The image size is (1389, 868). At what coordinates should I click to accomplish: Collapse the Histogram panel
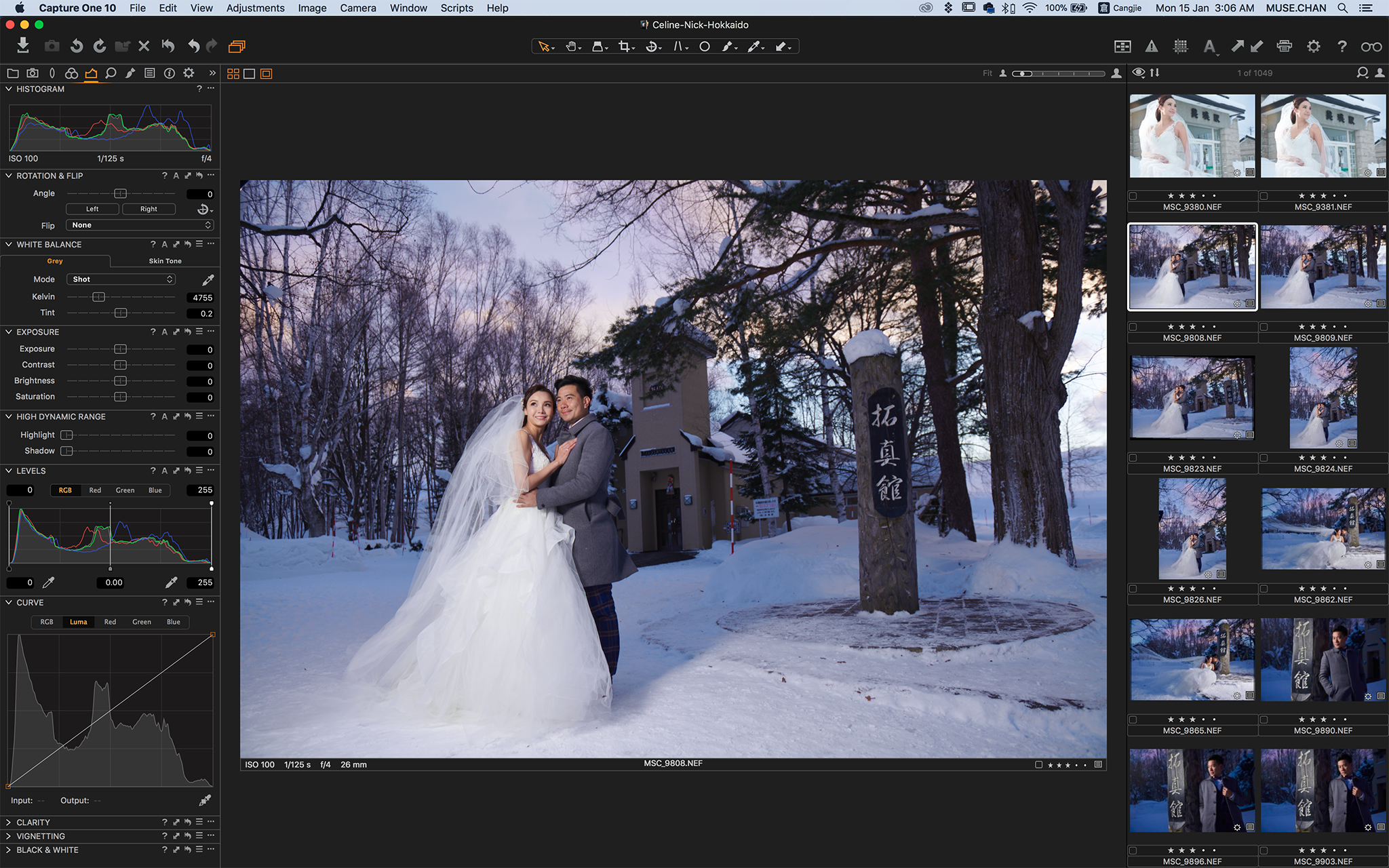pyautogui.click(x=9, y=89)
